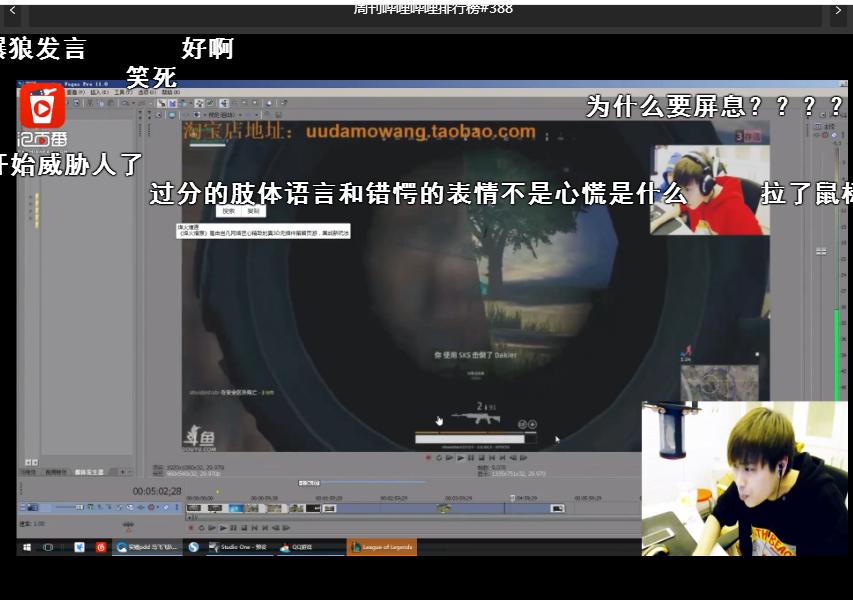Click the Bilibili TV logo in top-left corner
The width and height of the screenshot is (853, 600).
pos(40,106)
